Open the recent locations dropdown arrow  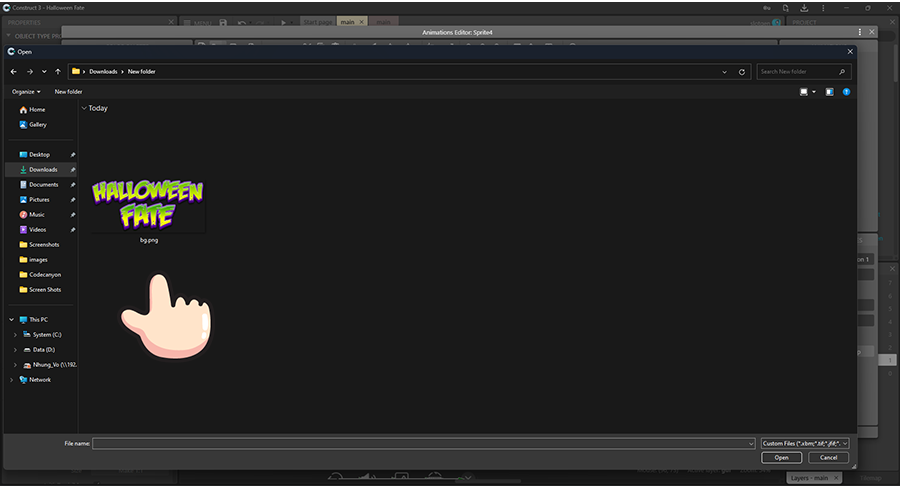click(44, 72)
